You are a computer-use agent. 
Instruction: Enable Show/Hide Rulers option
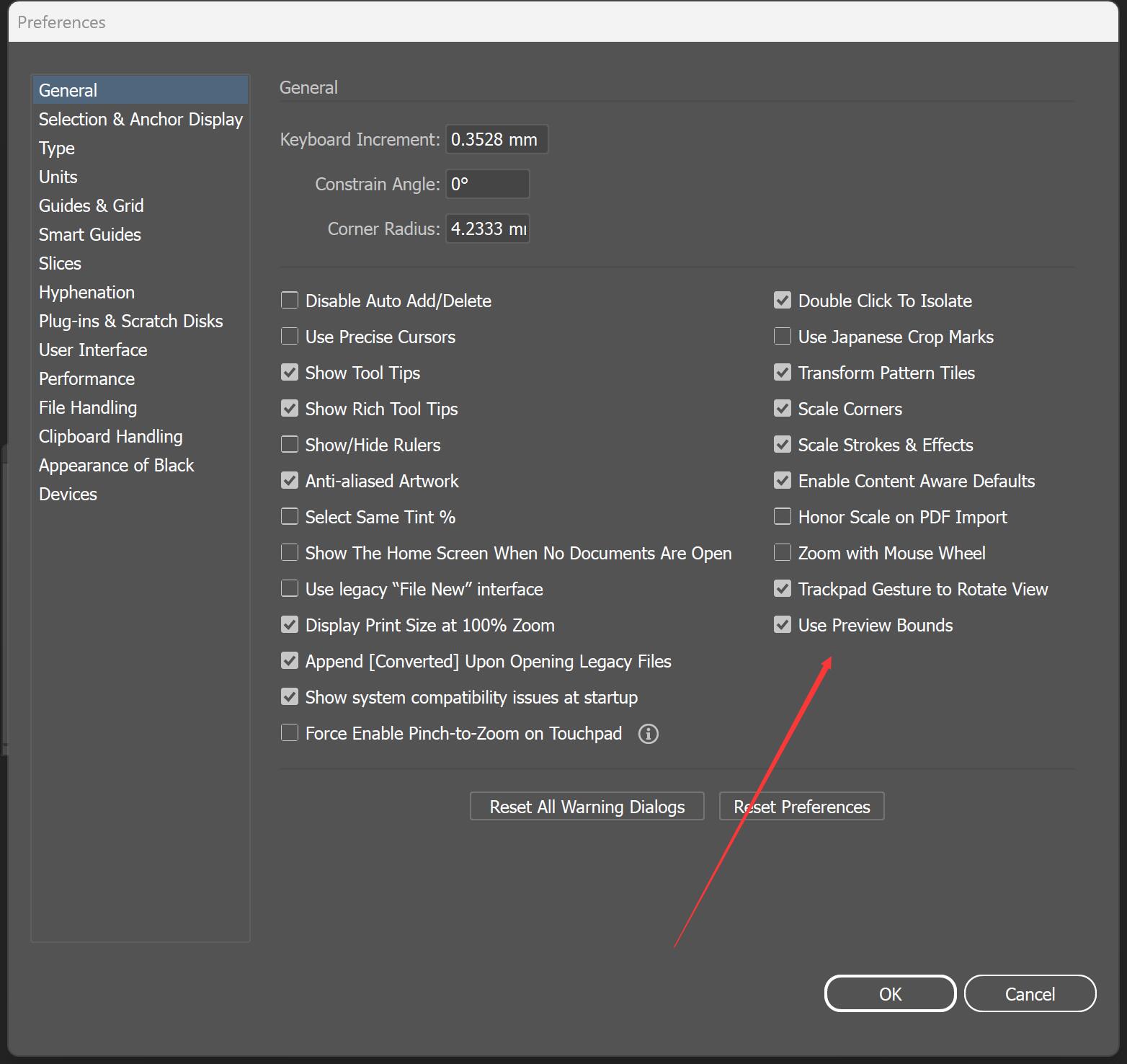click(289, 444)
